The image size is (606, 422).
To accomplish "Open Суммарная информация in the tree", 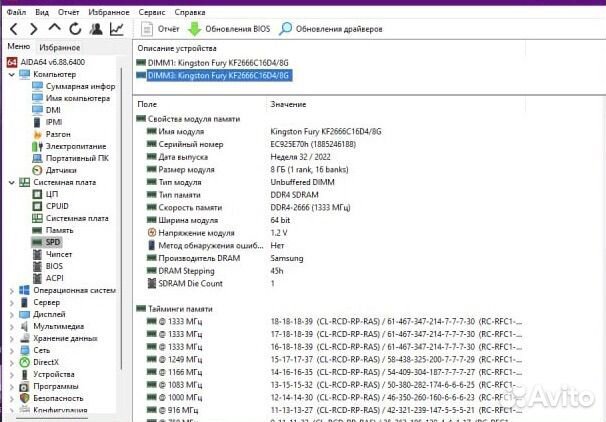I will pyautogui.click(x=73, y=86).
